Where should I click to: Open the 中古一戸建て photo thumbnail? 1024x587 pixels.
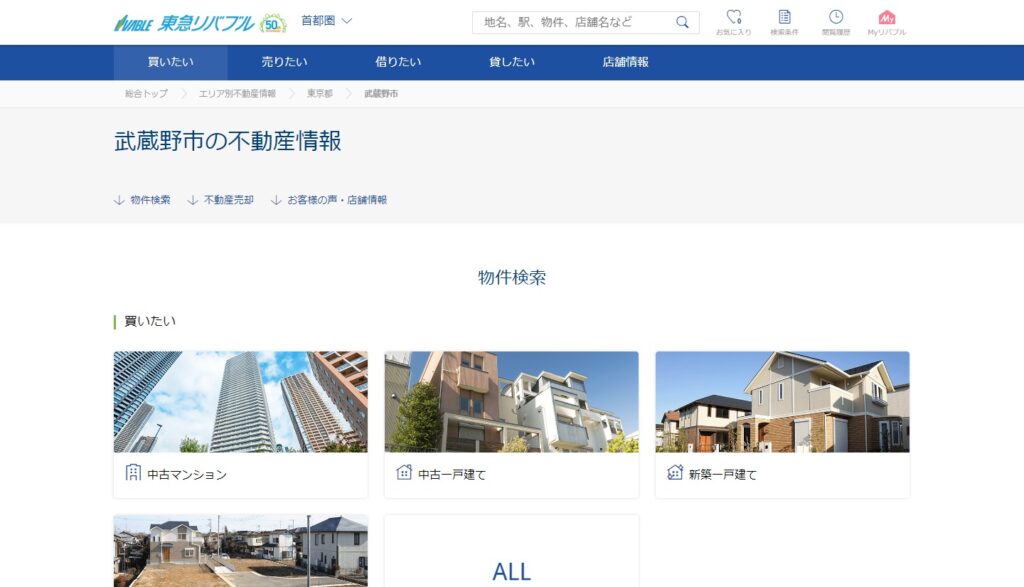click(511, 402)
